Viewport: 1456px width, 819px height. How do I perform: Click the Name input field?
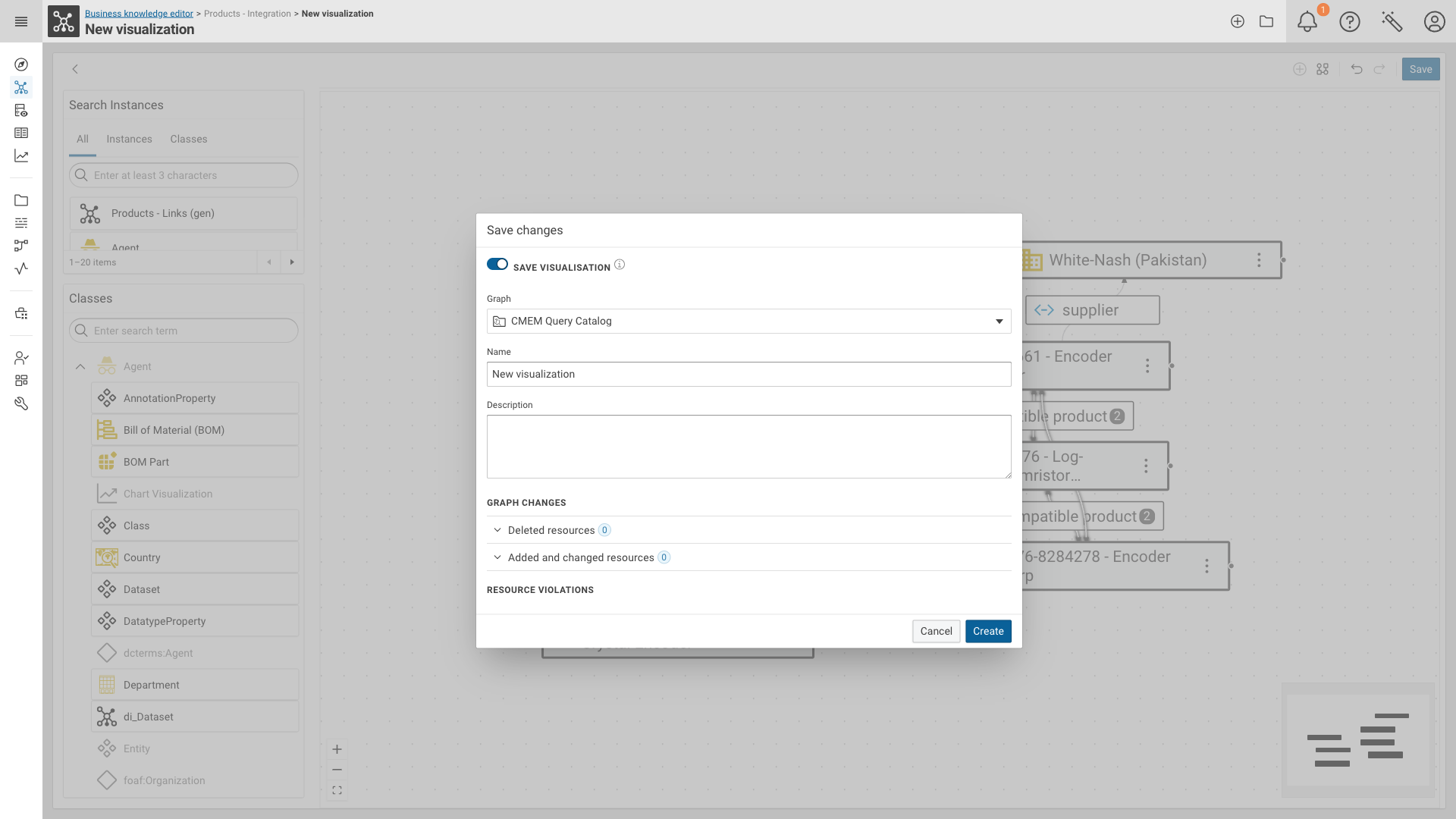pyautogui.click(x=748, y=375)
